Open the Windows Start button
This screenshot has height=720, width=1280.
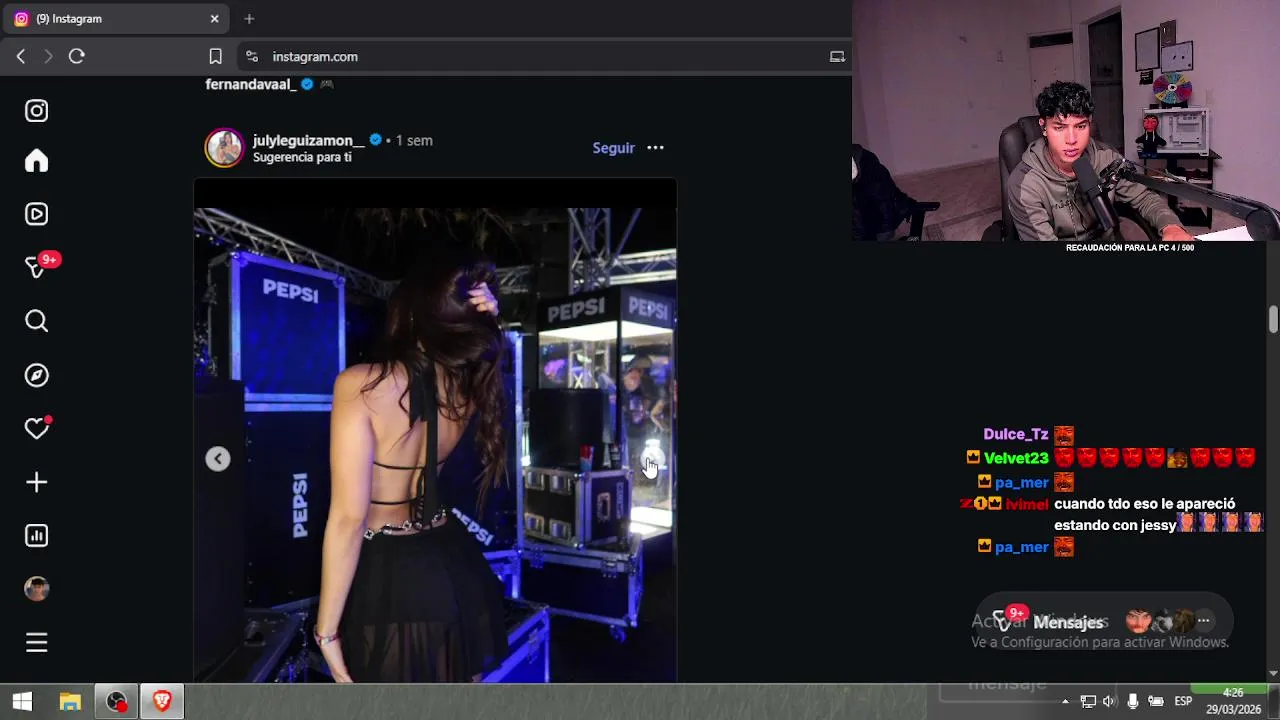[x=22, y=702]
